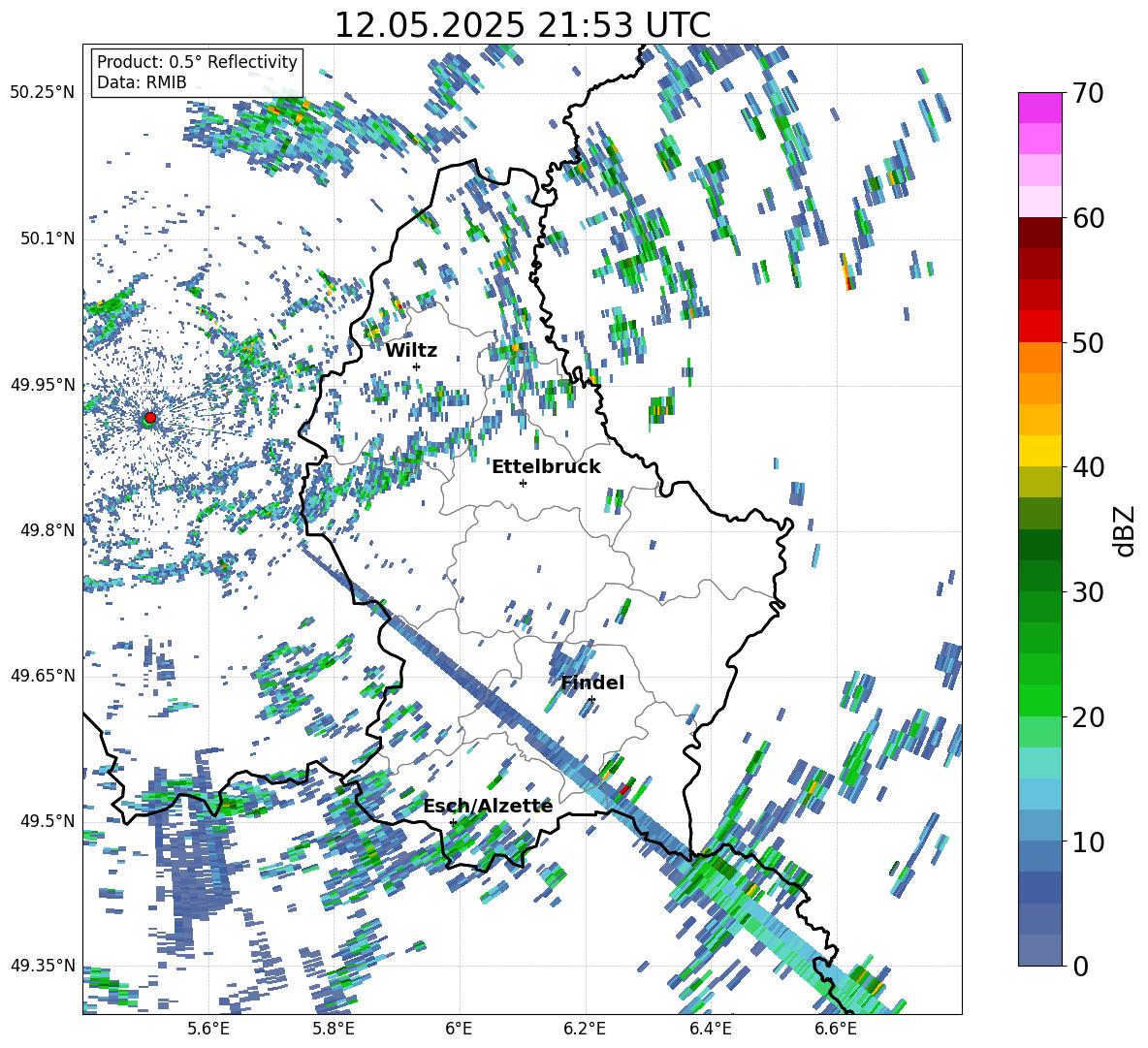Click the 60 tick on the colorbar
Screen dimensions: 1148x1048
[x=1087, y=218]
